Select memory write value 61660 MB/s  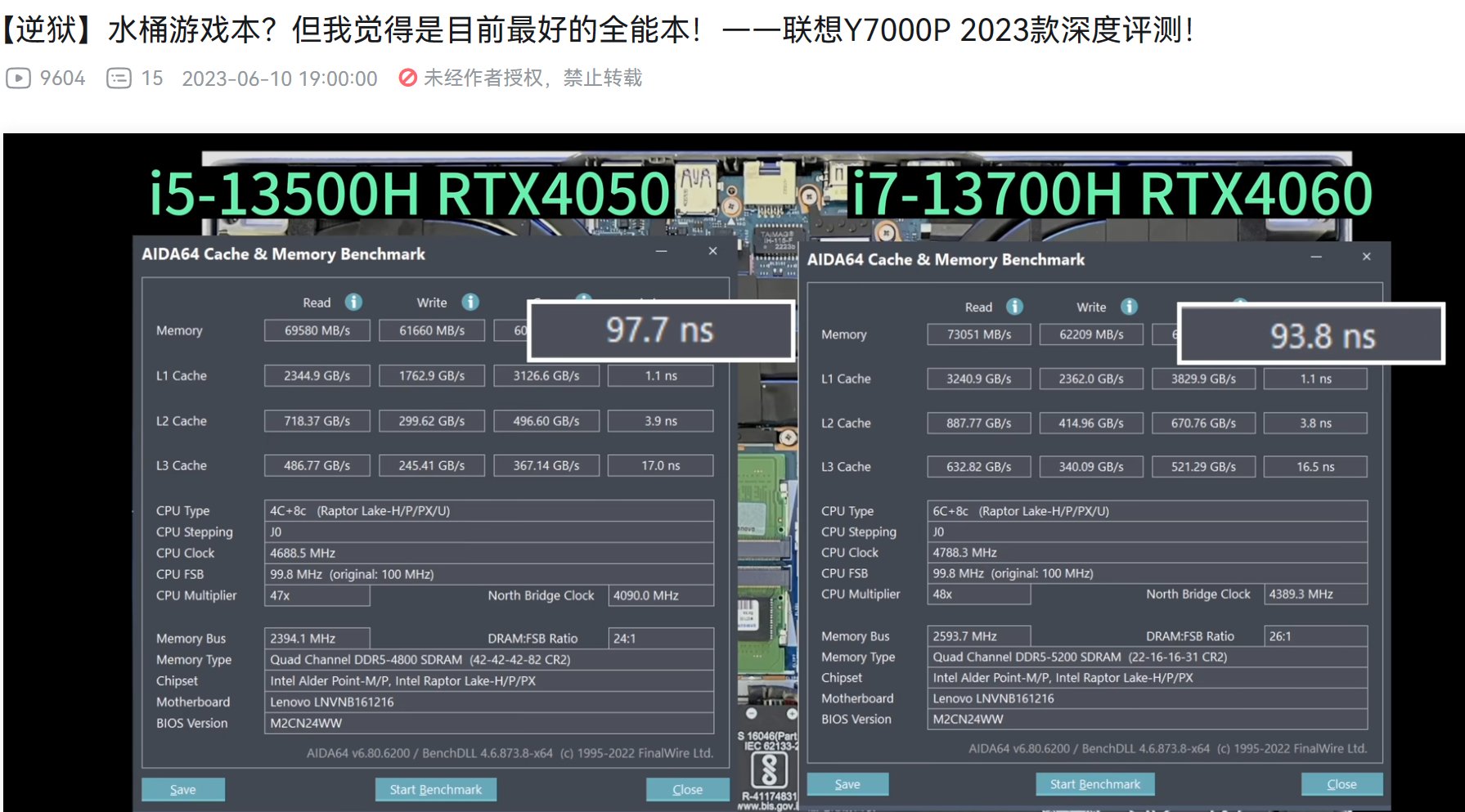432,330
